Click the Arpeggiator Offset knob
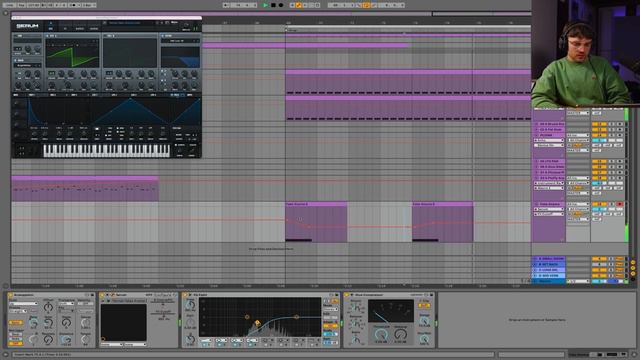 [x=48, y=307]
